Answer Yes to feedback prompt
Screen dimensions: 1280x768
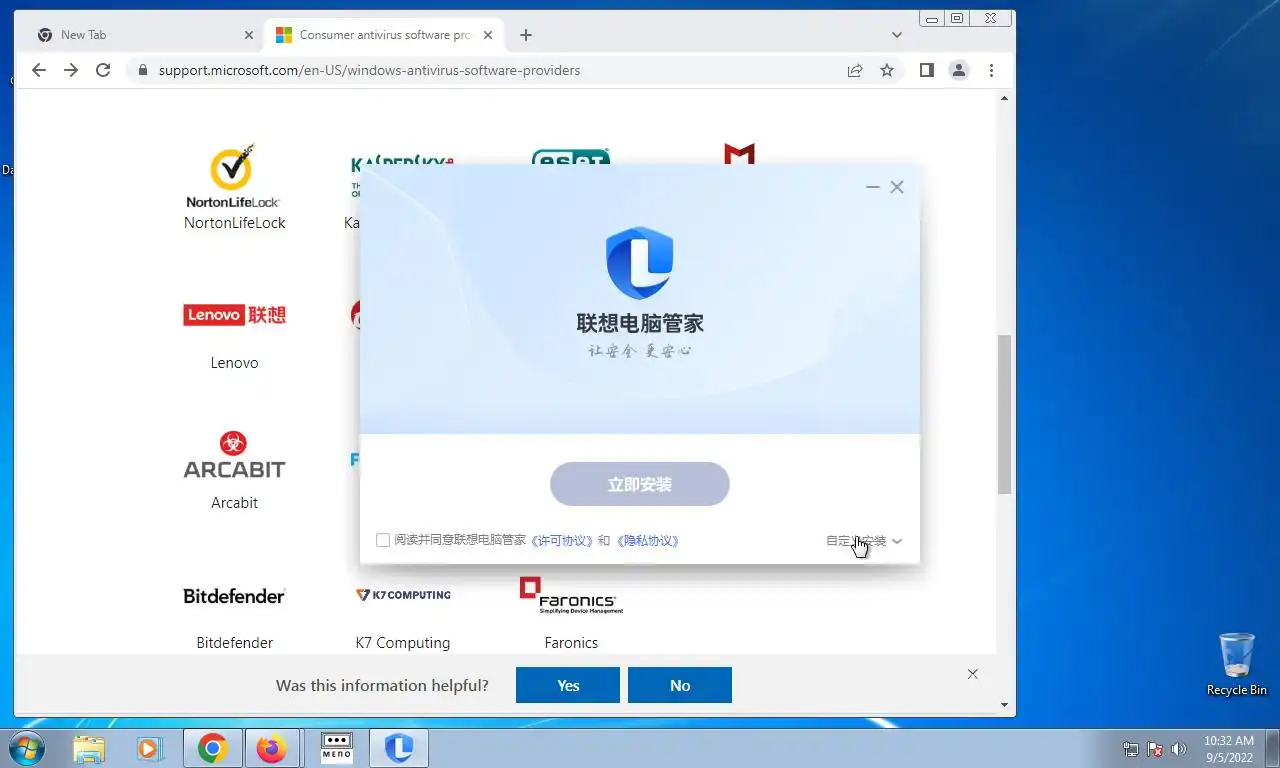(x=568, y=685)
